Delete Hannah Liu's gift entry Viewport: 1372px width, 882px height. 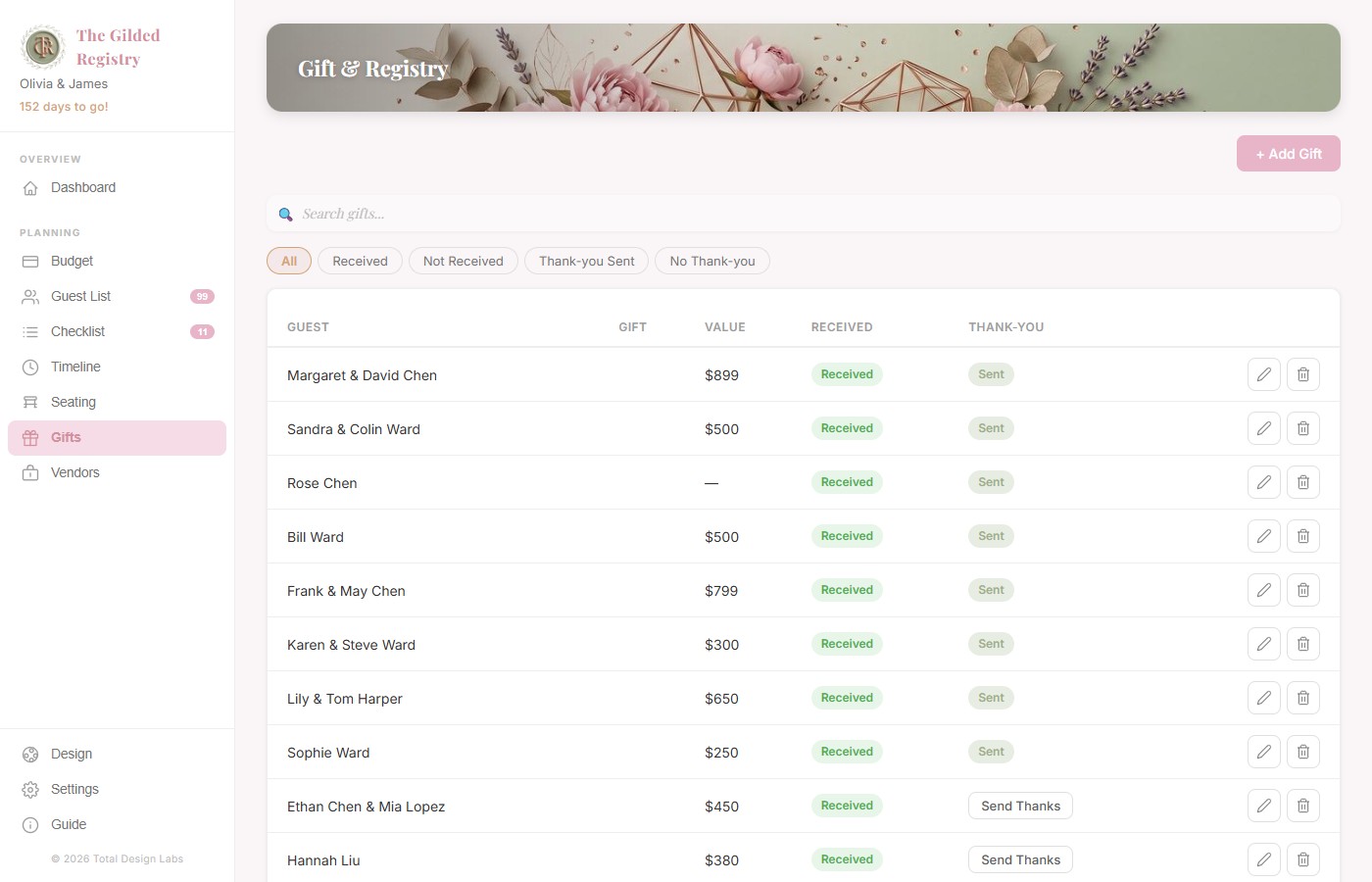pos(1303,859)
